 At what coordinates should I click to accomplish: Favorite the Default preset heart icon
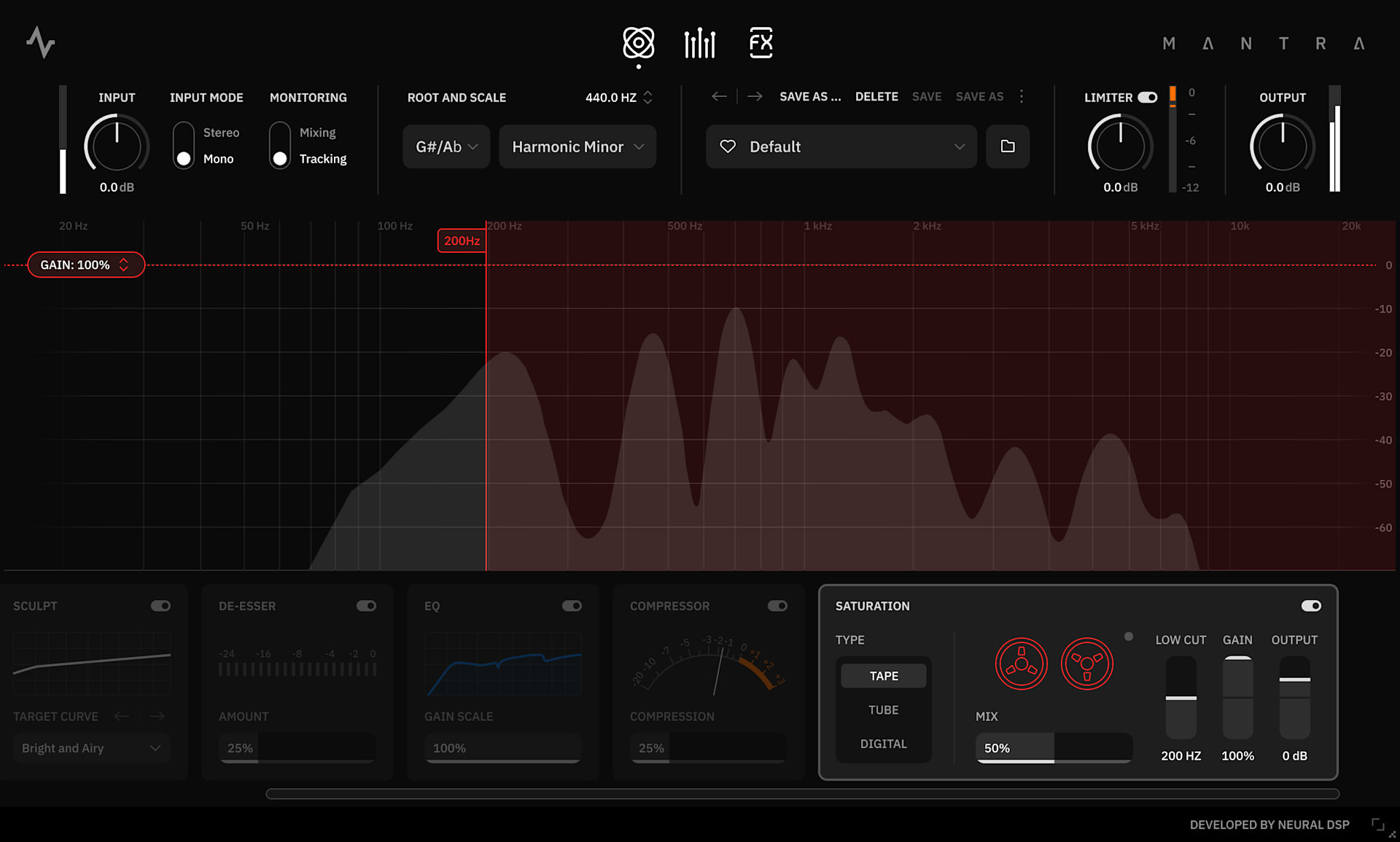[728, 147]
